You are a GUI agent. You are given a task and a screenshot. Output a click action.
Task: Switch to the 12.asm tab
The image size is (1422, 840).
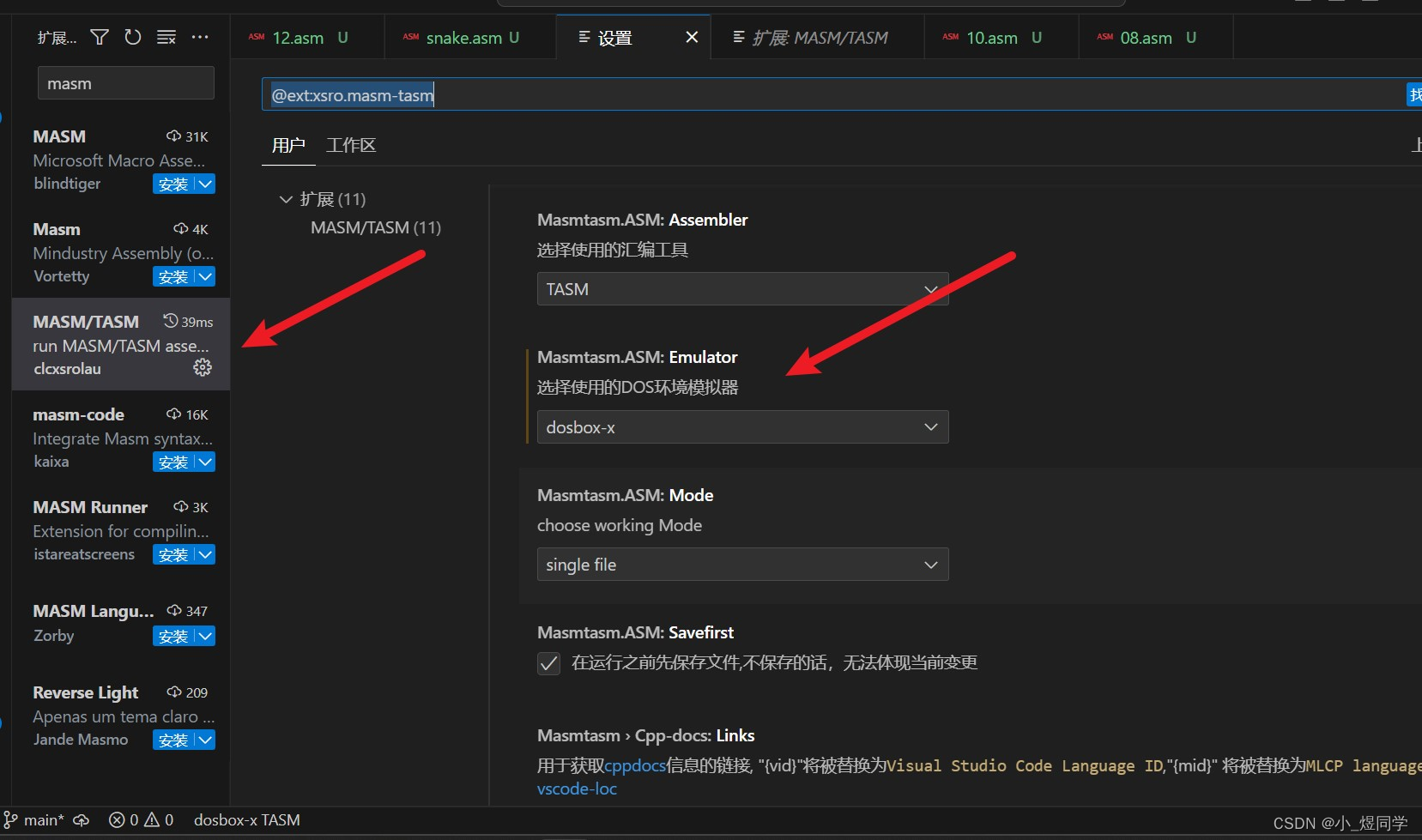pos(307,38)
